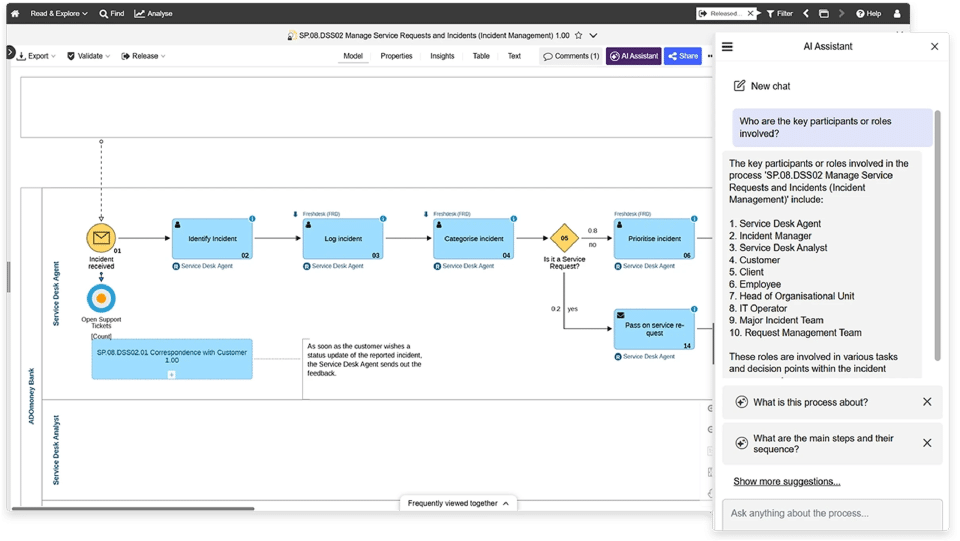Click info icon on Identify incident task

point(252,218)
